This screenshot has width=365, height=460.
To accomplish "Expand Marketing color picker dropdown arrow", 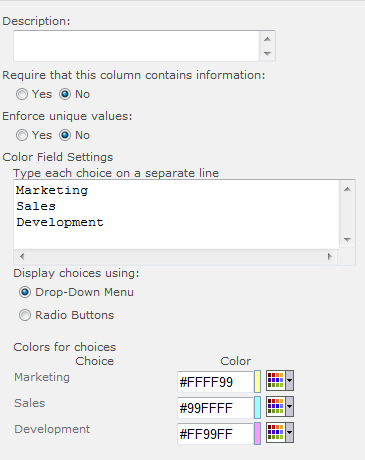I will (290, 380).
